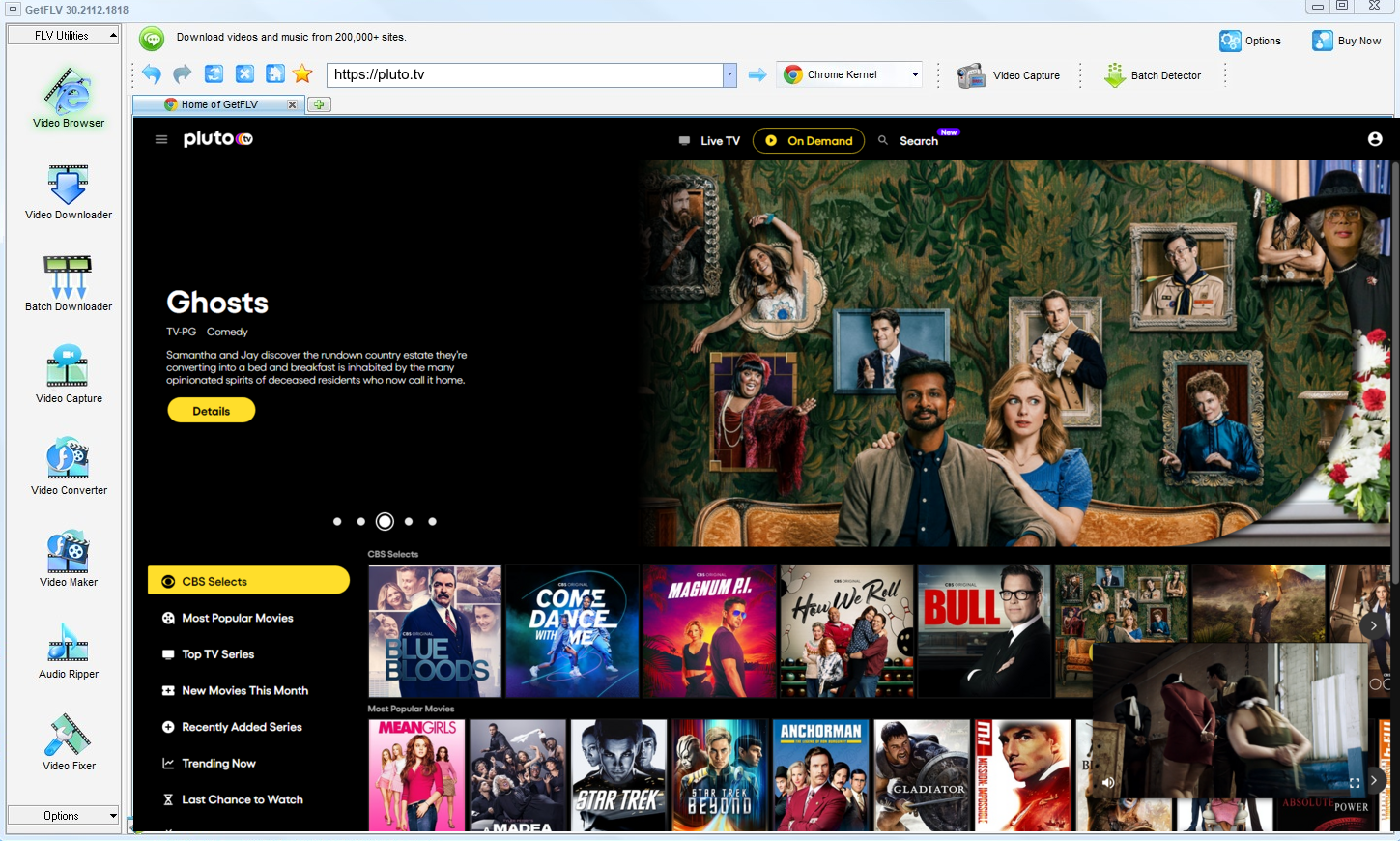
Task: Select the first carousel dot
Action: (x=337, y=521)
